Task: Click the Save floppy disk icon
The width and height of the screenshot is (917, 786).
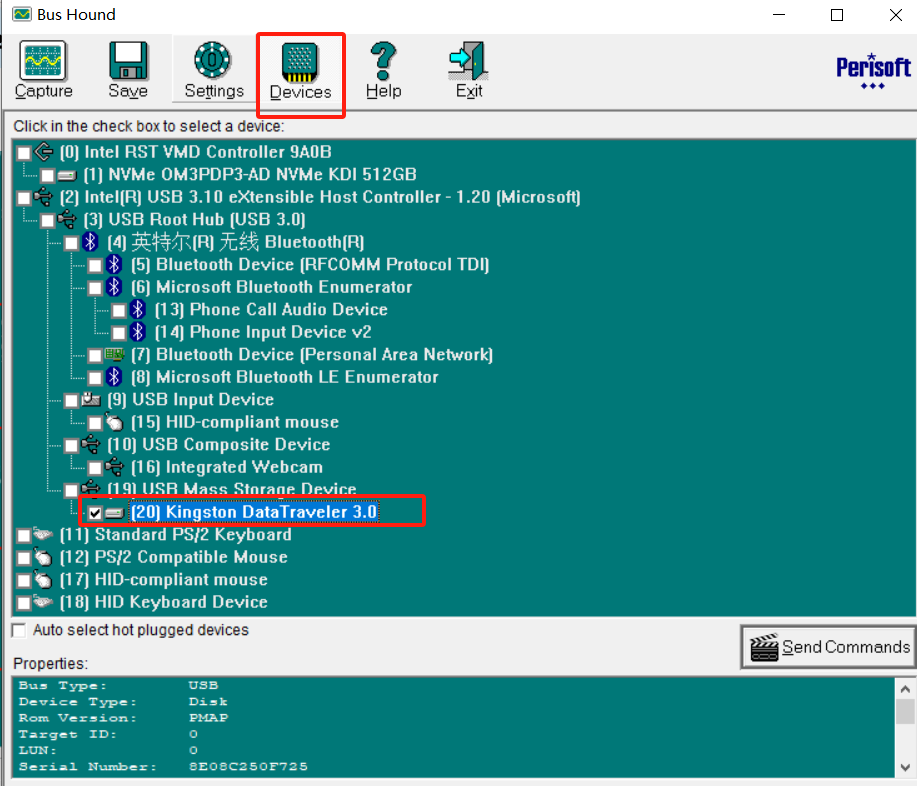Action: coord(128,60)
